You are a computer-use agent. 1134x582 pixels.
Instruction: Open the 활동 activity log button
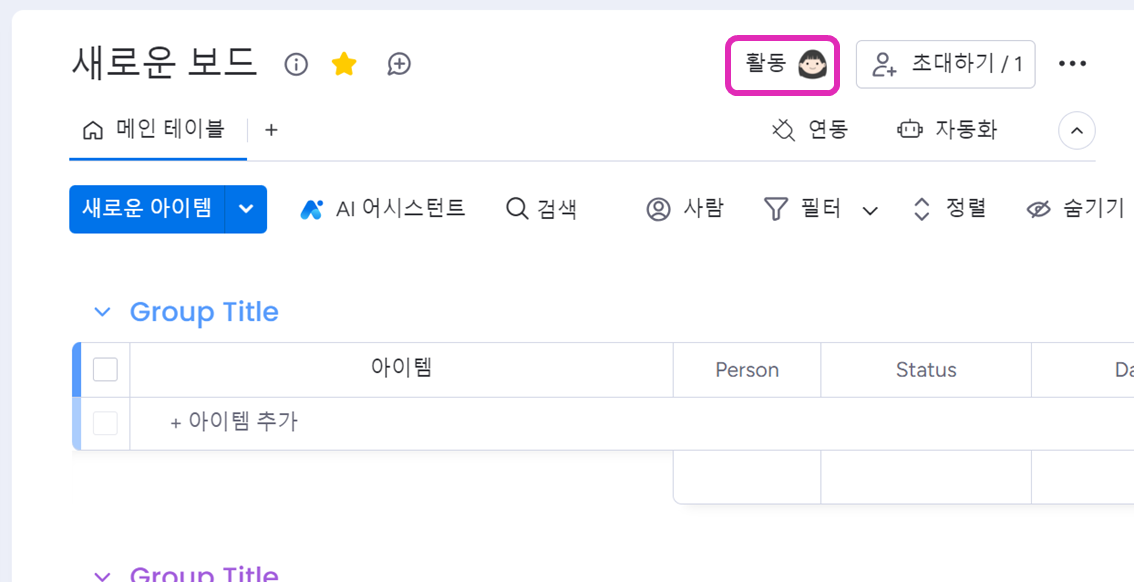pyautogui.click(x=783, y=64)
